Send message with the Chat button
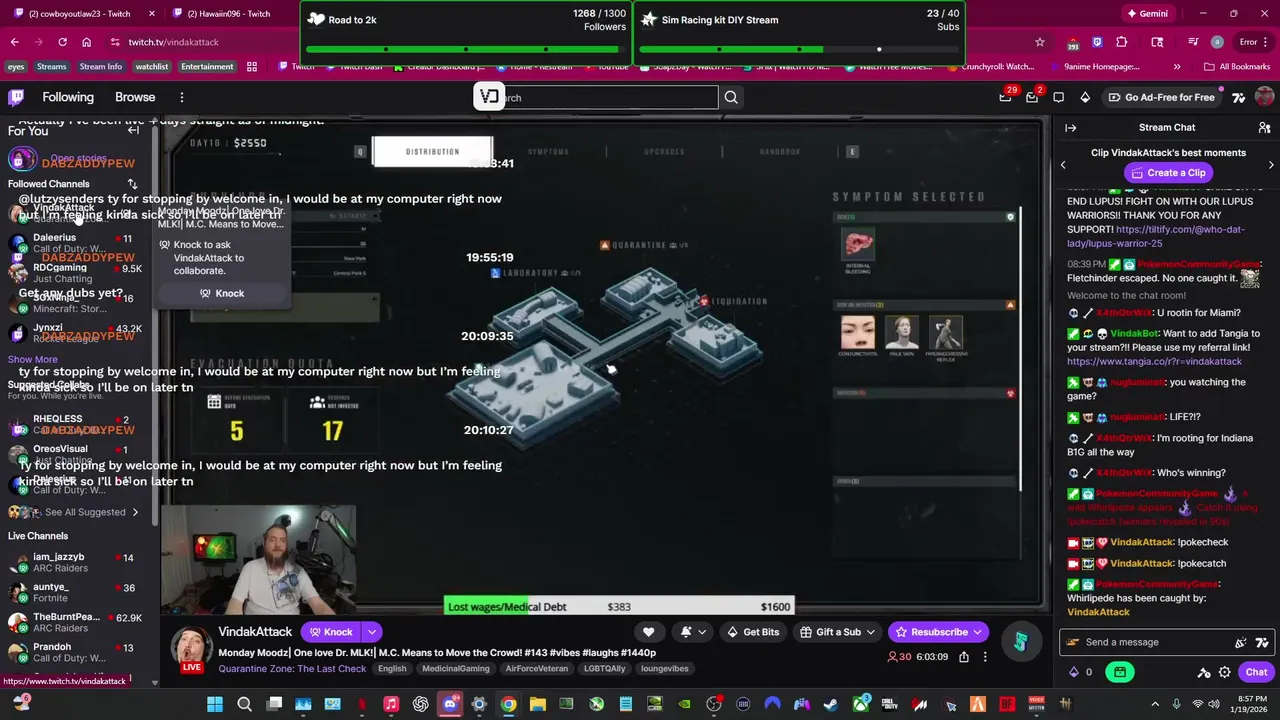The height and width of the screenshot is (720, 1280). click(1256, 673)
